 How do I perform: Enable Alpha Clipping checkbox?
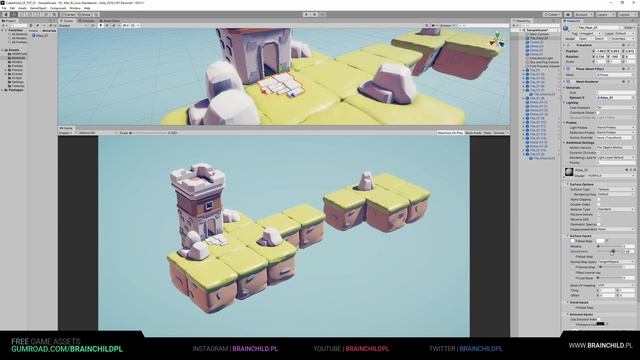pyautogui.click(x=599, y=199)
